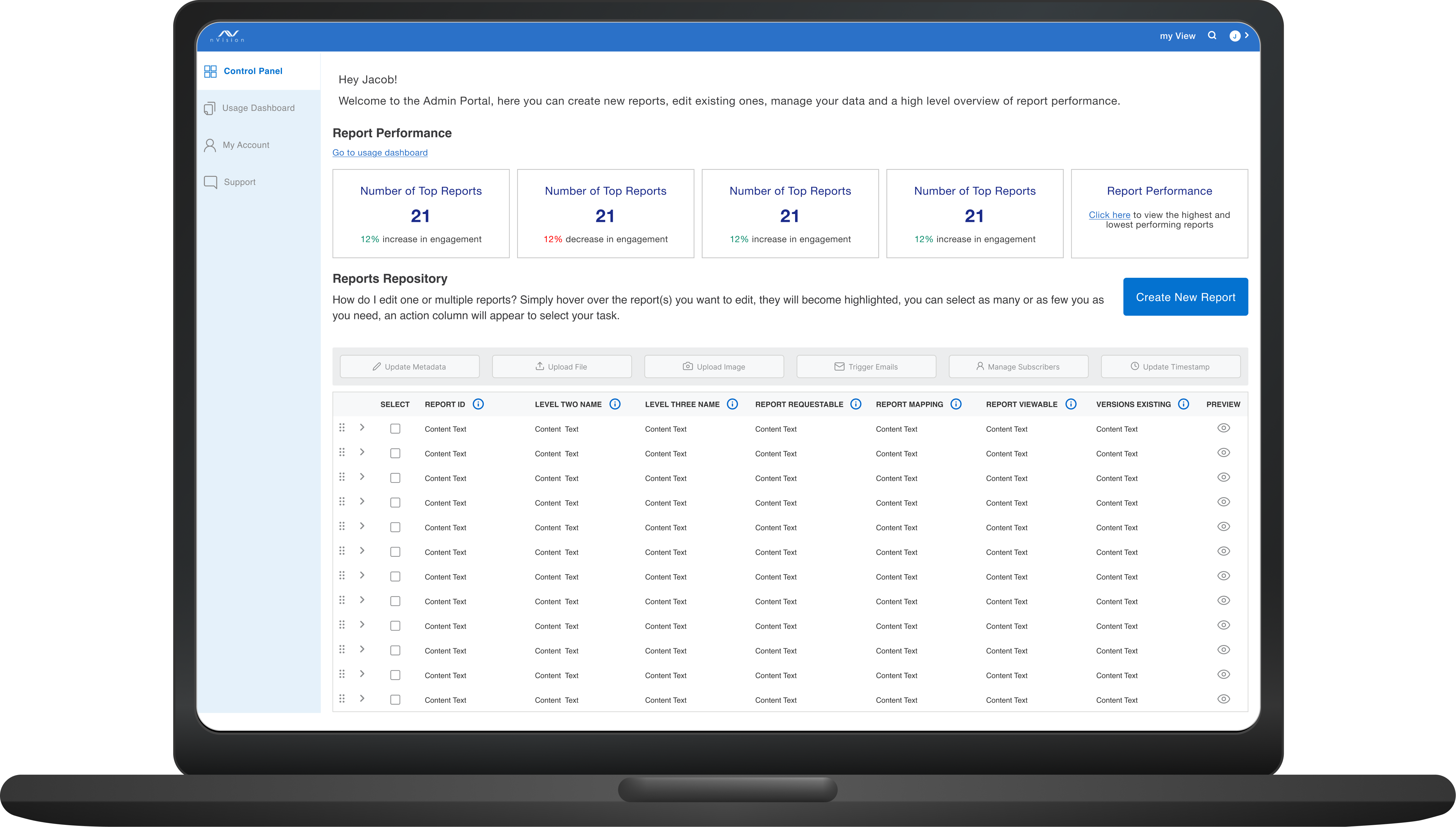Click the My Account person icon
Image resolution: width=1456 pixels, height=827 pixels.
[209, 145]
